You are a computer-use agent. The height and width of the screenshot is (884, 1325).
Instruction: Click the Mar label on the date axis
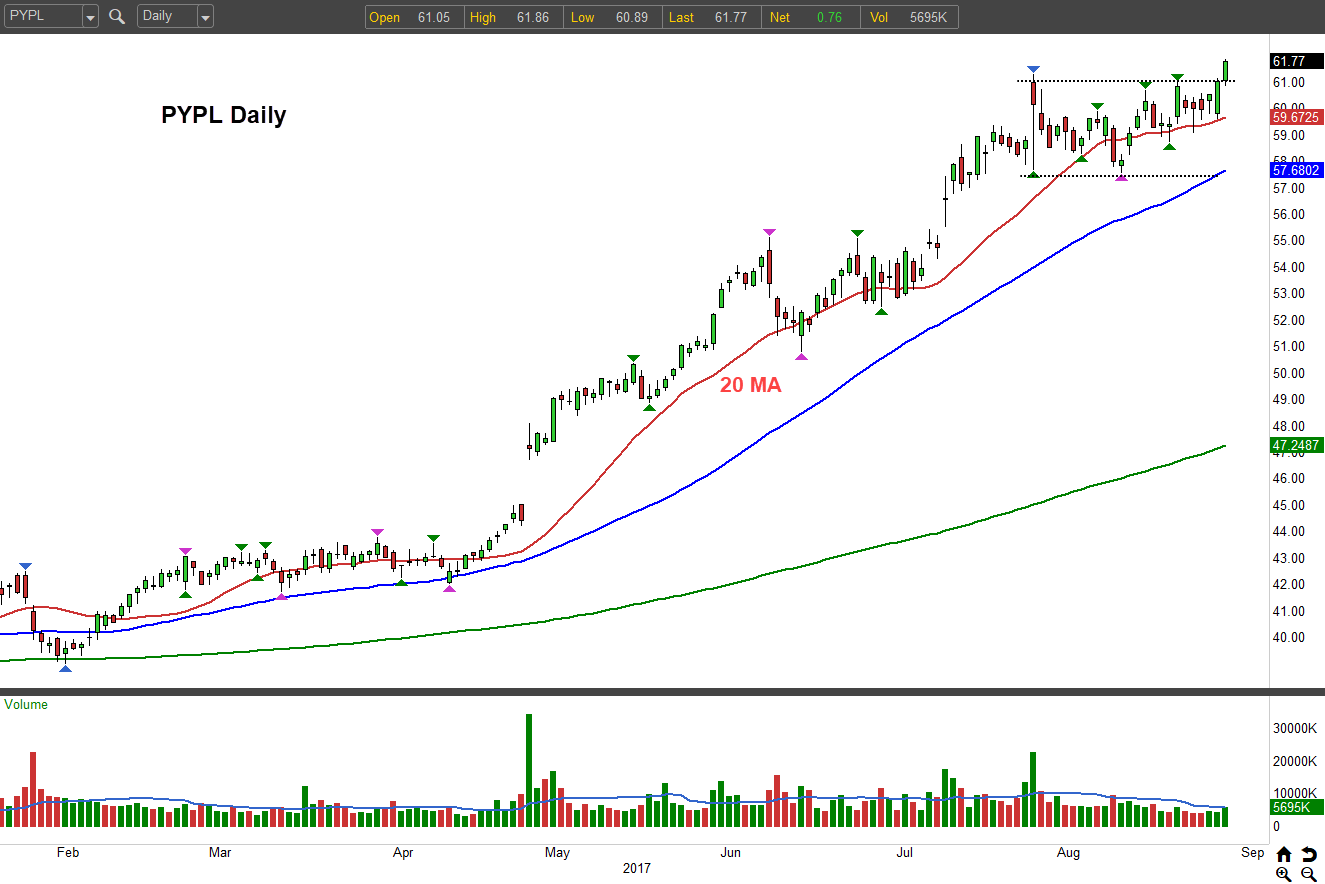220,853
